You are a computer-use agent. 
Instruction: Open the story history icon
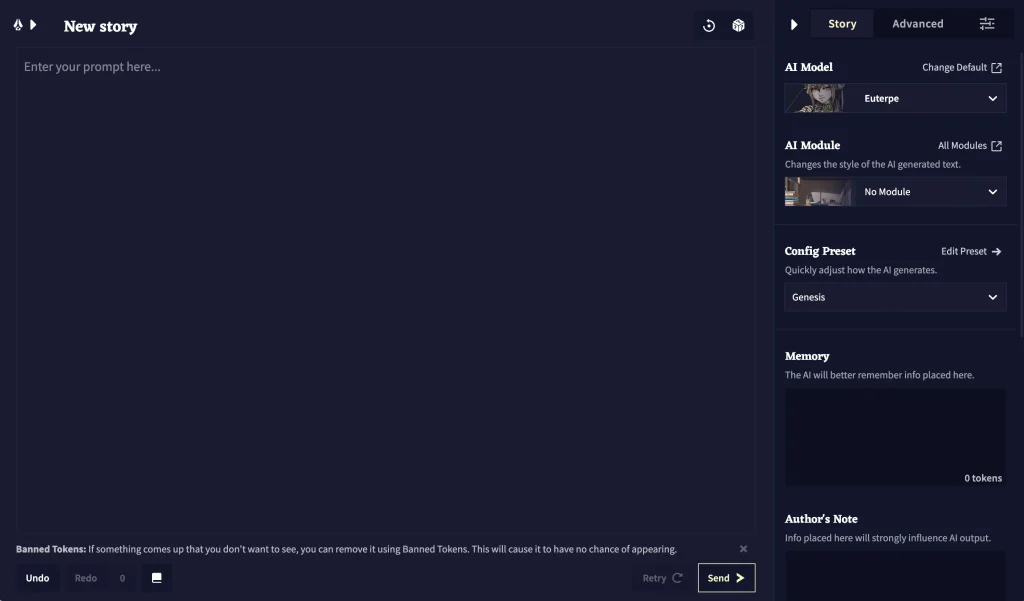point(709,26)
